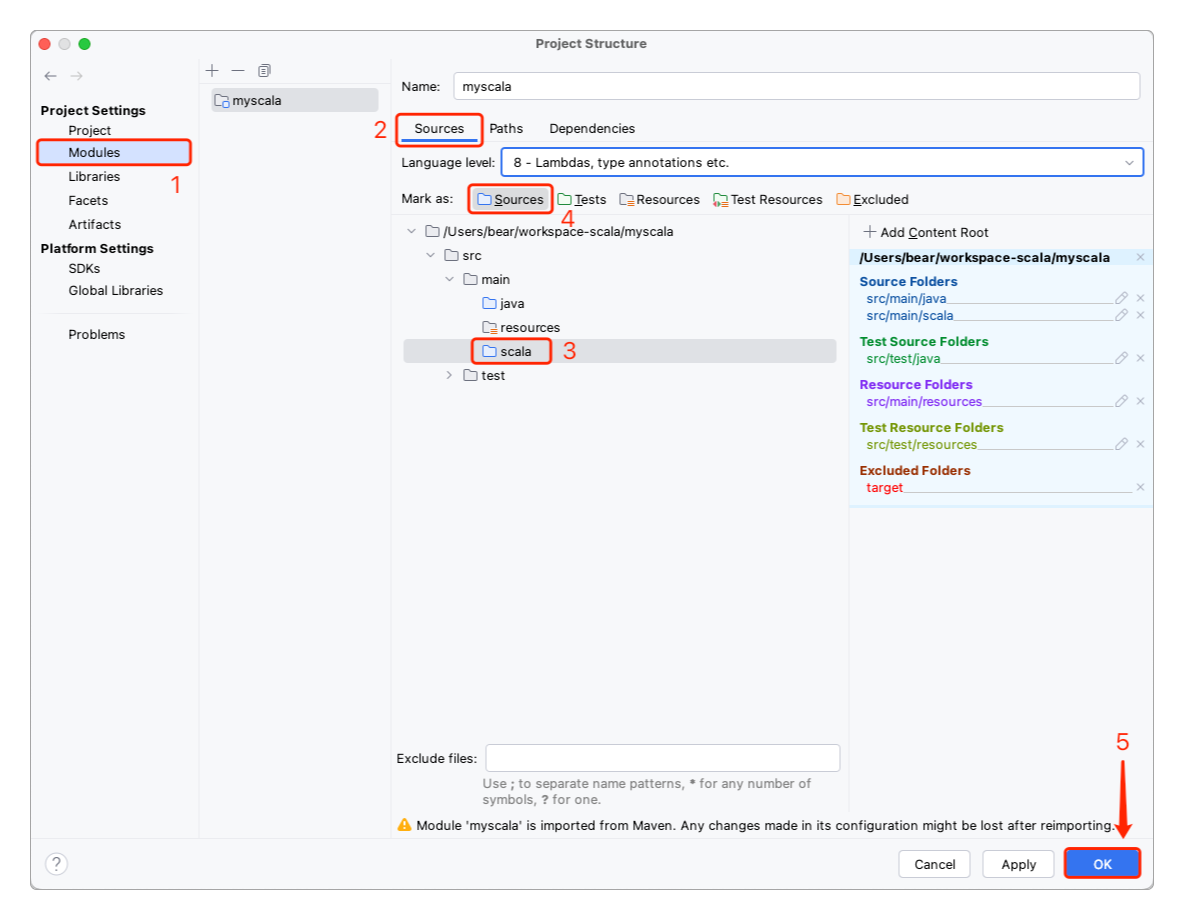This screenshot has height=920, width=1184.
Task: Remove the myscala content root with X
Action: (1140, 258)
